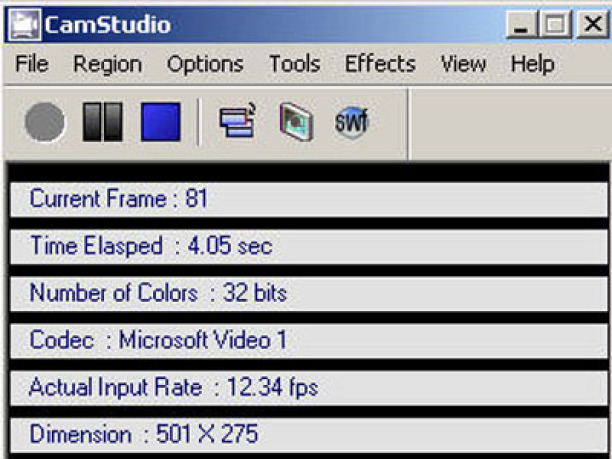The image size is (612, 459).
Task: Click the CamStudio title bar app icon
Action: pyautogui.click(x=25, y=24)
